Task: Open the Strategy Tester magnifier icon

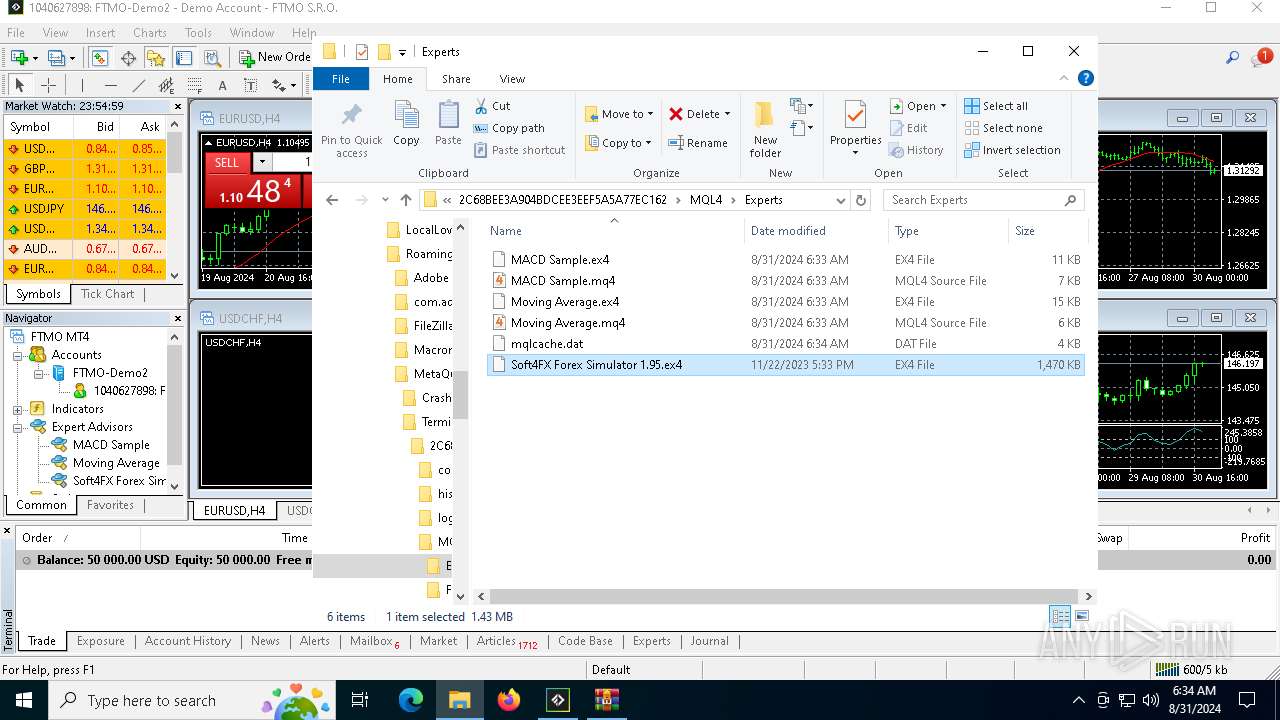Action: click(212, 58)
